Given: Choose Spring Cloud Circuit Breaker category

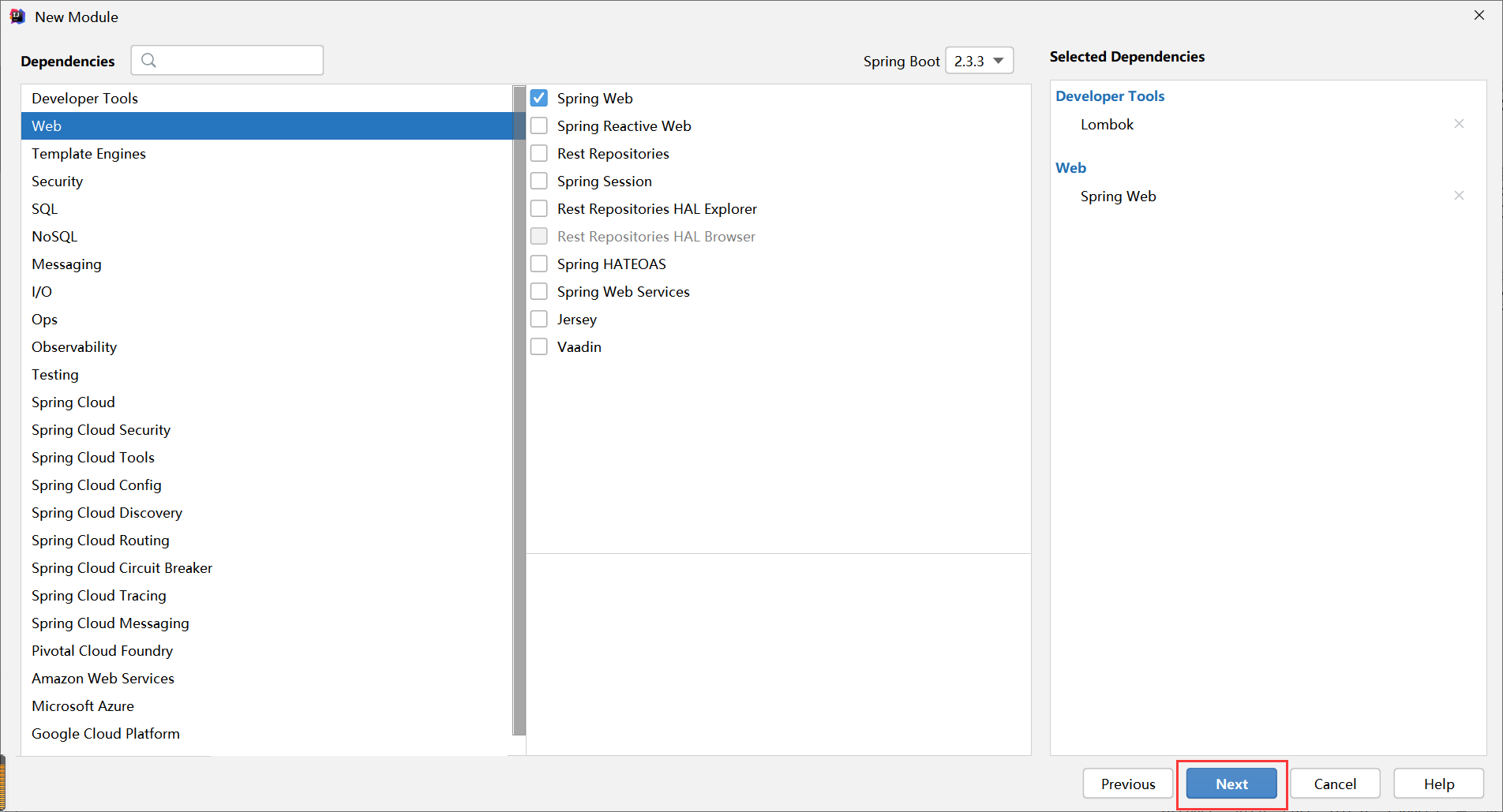Looking at the screenshot, I should click(267, 567).
